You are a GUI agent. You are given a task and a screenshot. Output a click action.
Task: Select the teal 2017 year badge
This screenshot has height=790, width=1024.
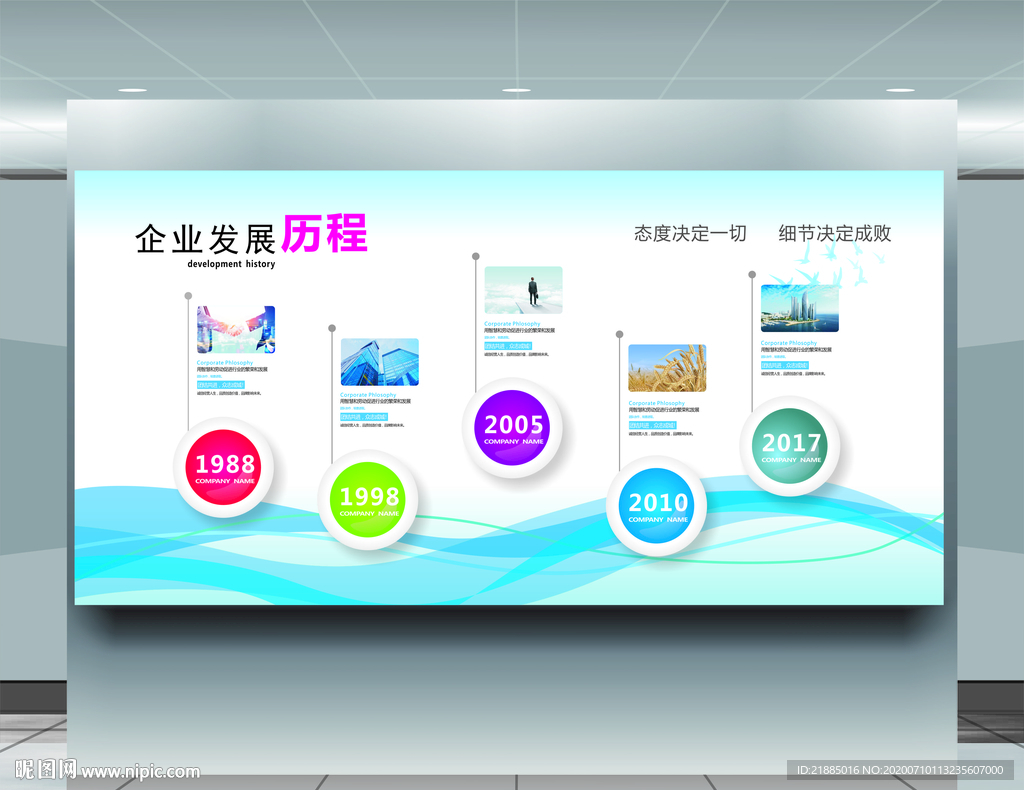[x=791, y=446]
